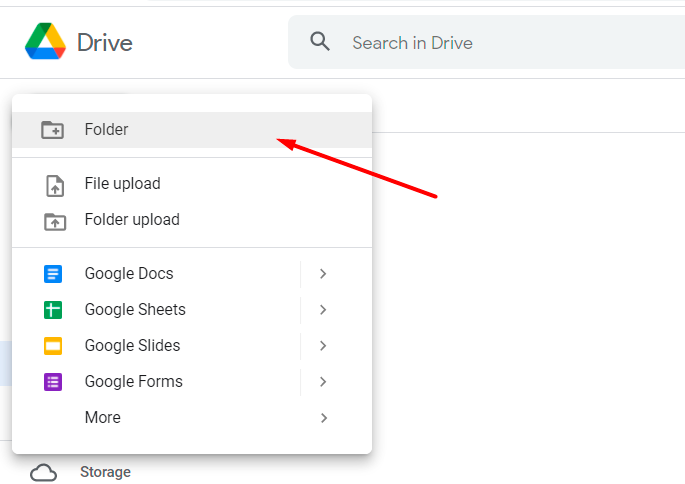Select the More menu entry text
The image size is (685, 484).
(x=102, y=418)
